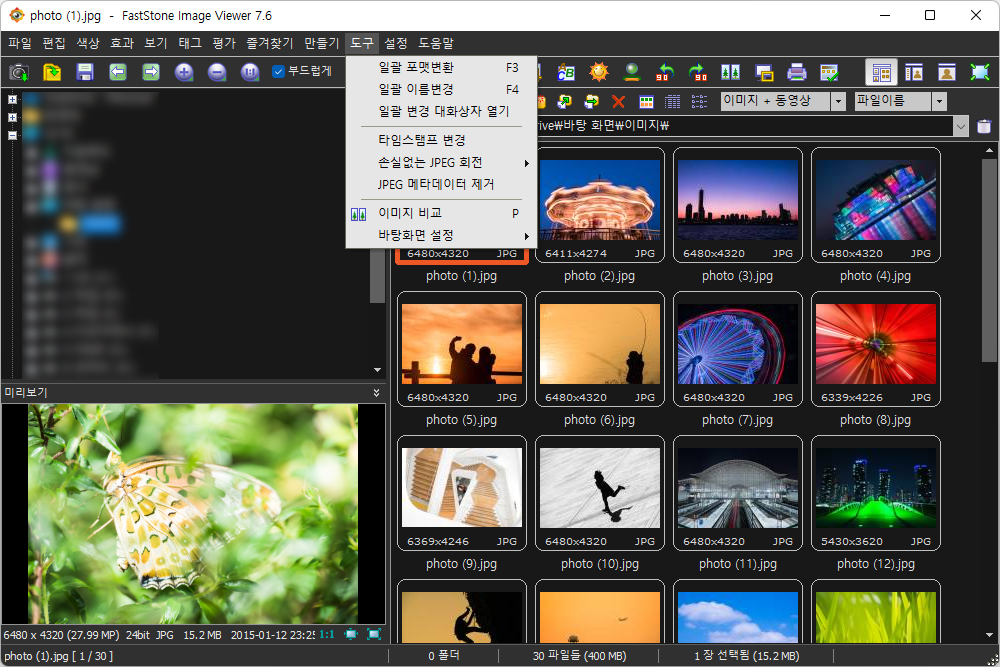
Task: Click the trash bin icon beside path
Action: click(984, 126)
